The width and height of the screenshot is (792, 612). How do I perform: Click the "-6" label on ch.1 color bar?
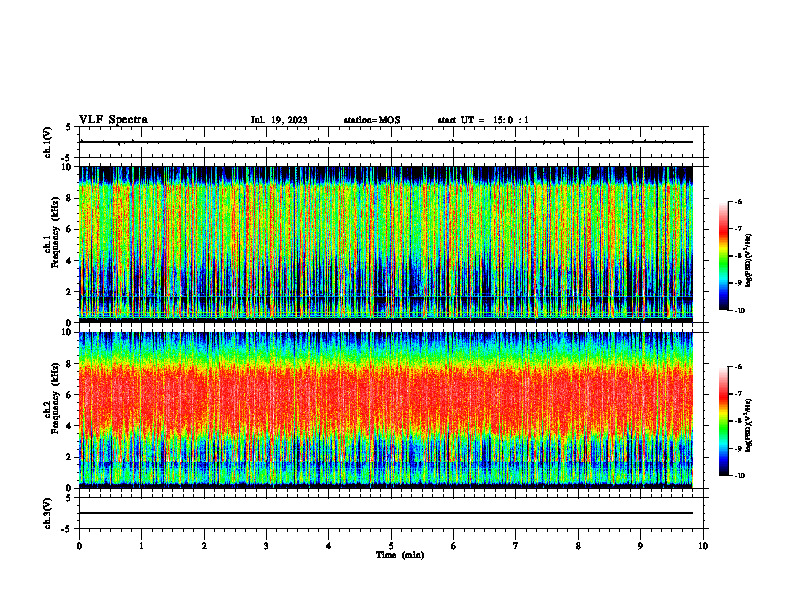click(x=739, y=201)
